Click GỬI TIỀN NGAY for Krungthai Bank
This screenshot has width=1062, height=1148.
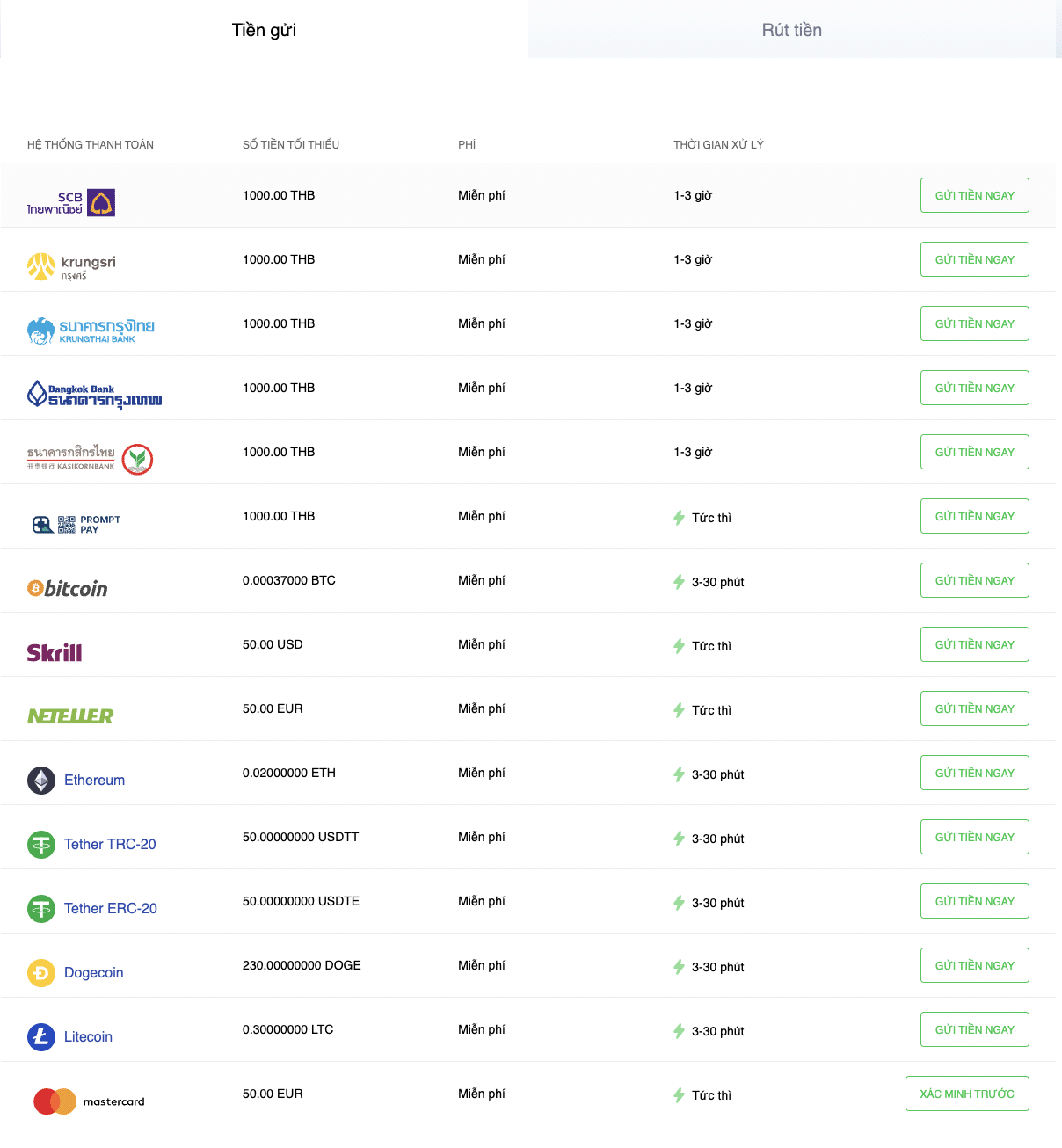975,323
